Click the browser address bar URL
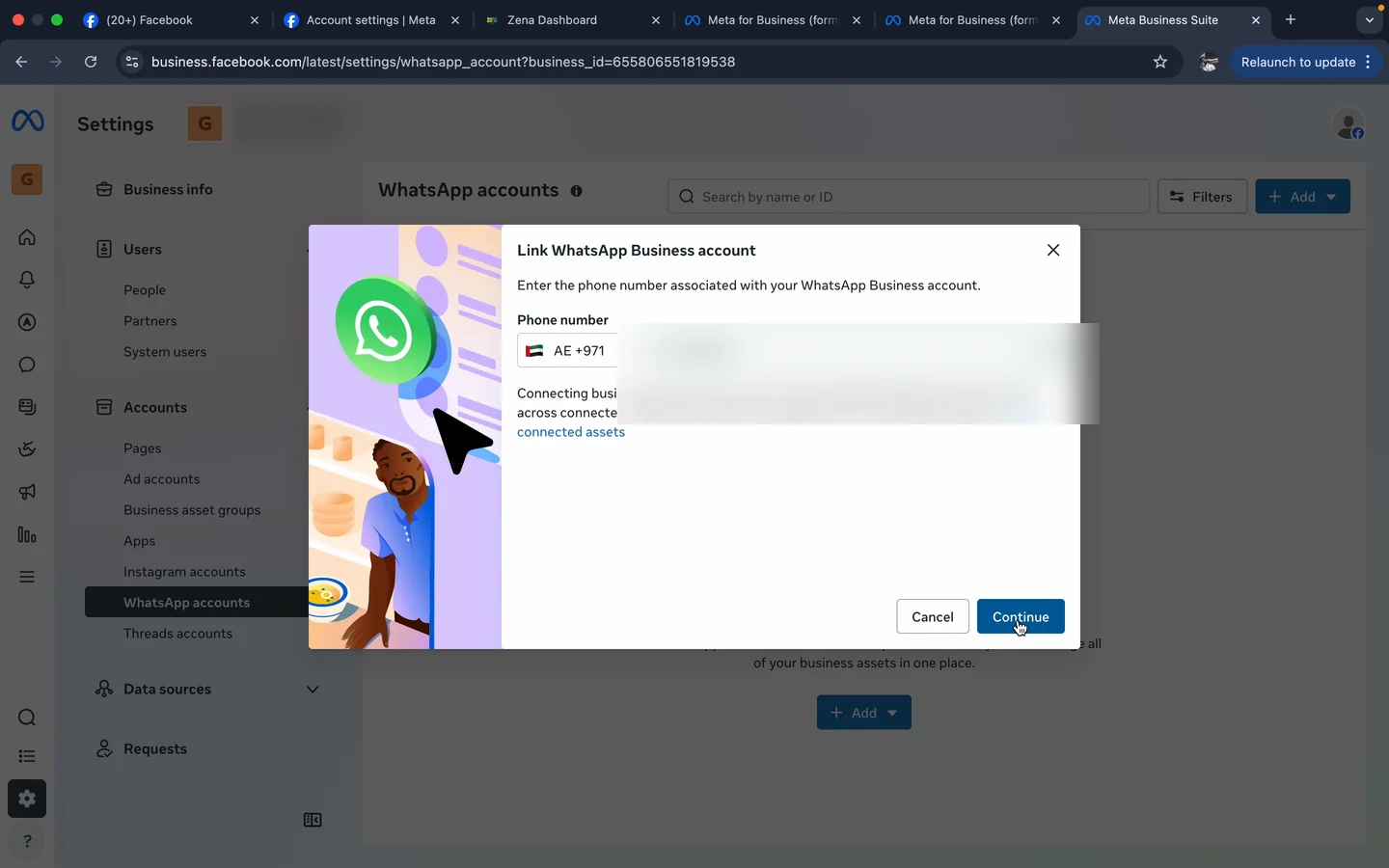The height and width of the screenshot is (868, 1389). (444, 62)
